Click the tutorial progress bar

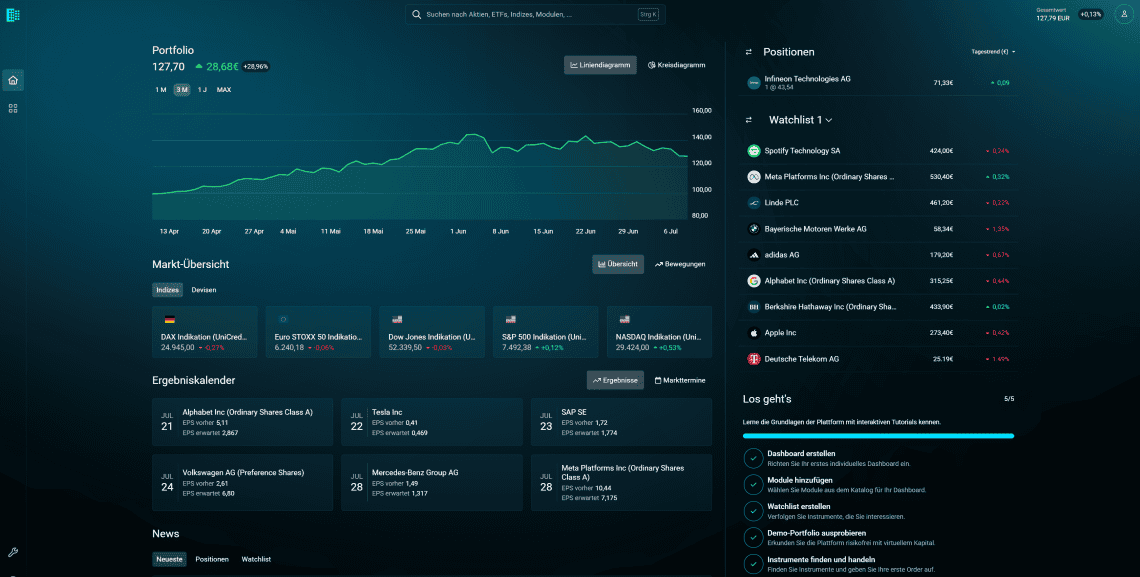coord(878,436)
